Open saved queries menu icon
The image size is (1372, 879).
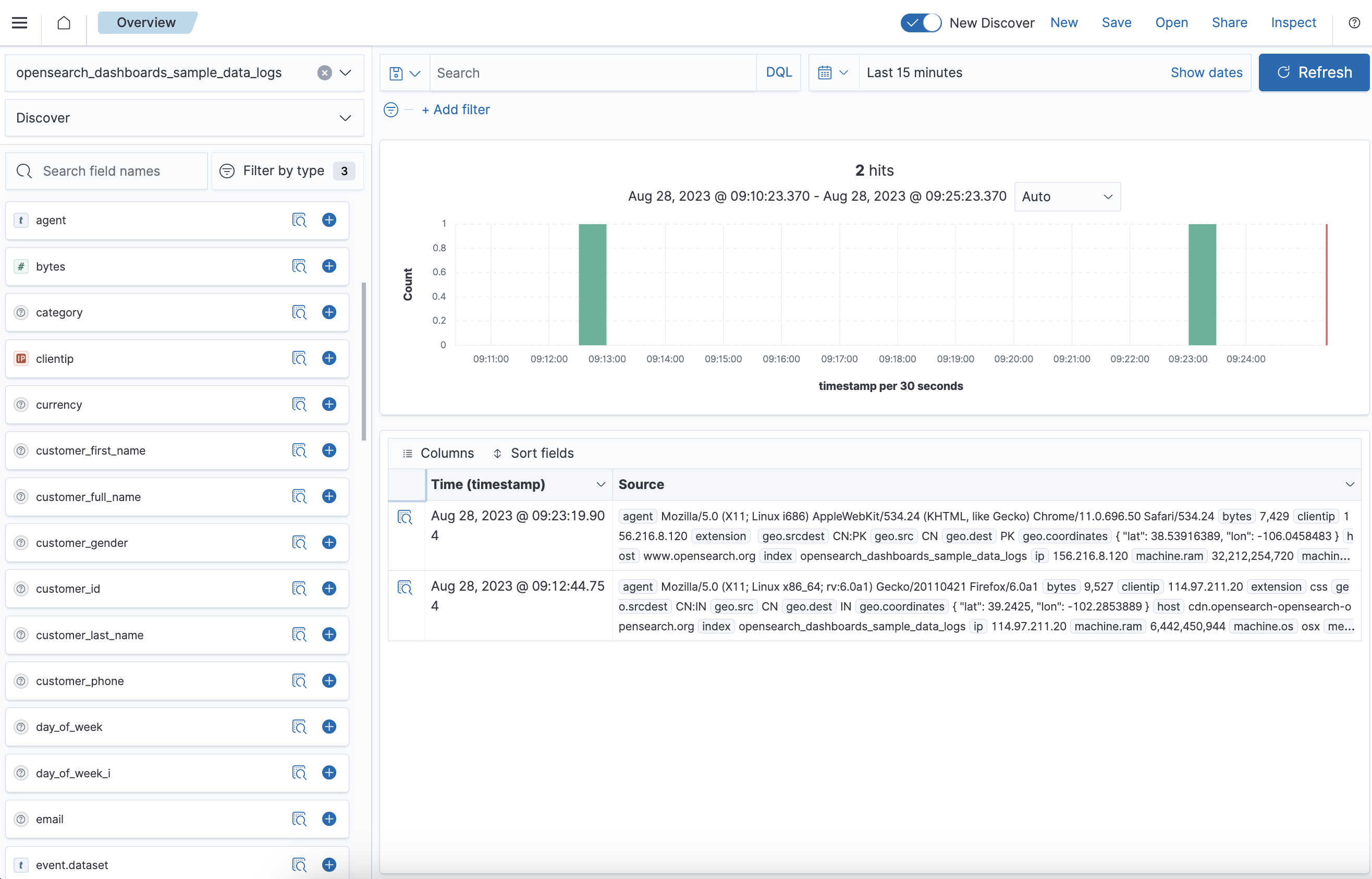[x=404, y=73]
